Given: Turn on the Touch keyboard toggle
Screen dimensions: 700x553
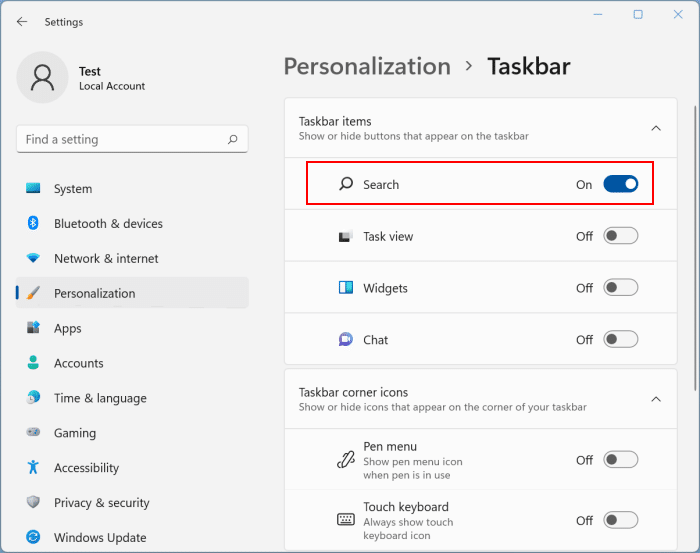Looking at the screenshot, I should click(621, 520).
